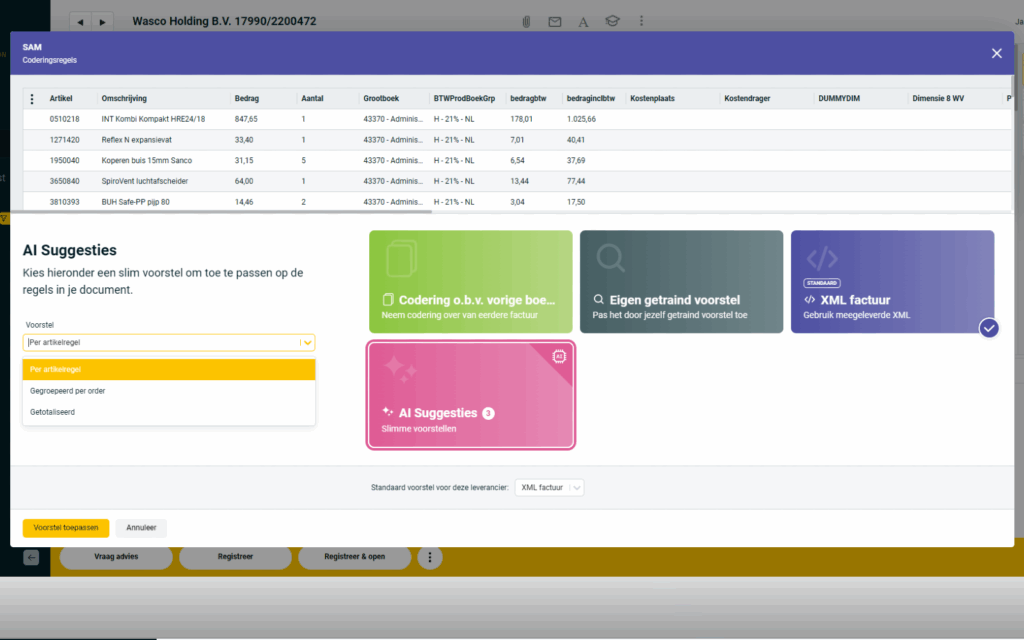The width and height of the screenshot is (1024, 640).
Task: Go to the next document arrow
Action: (x=103, y=21)
